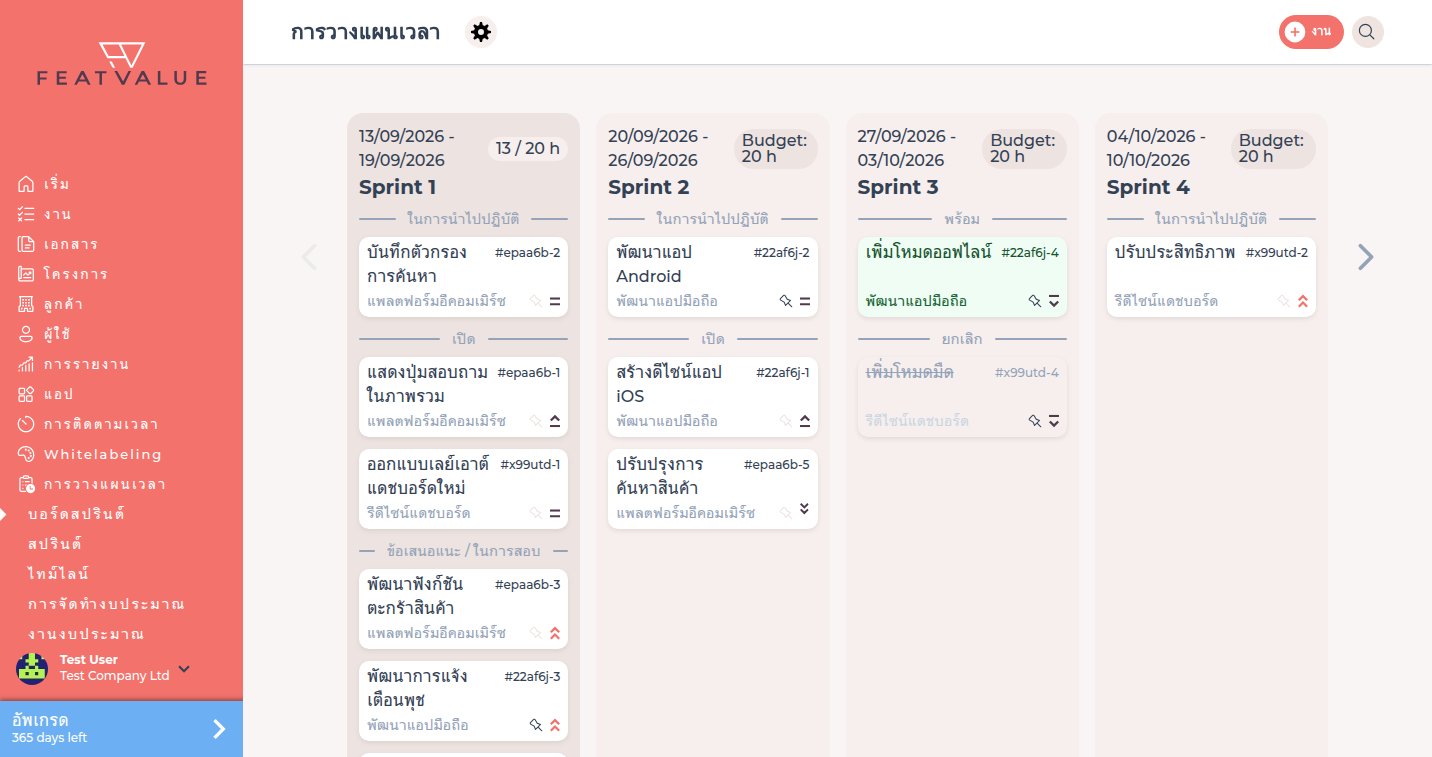Image resolution: width=1432 pixels, height=757 pixels.
Task: Toggle pin on card #22af6j-4
Action: [x=1034, y=301]
